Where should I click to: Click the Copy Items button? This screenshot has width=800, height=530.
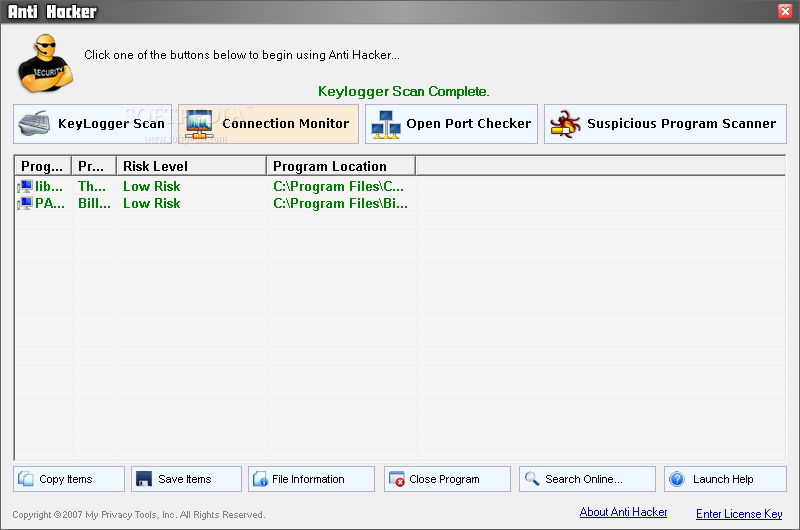click(69, 479)
